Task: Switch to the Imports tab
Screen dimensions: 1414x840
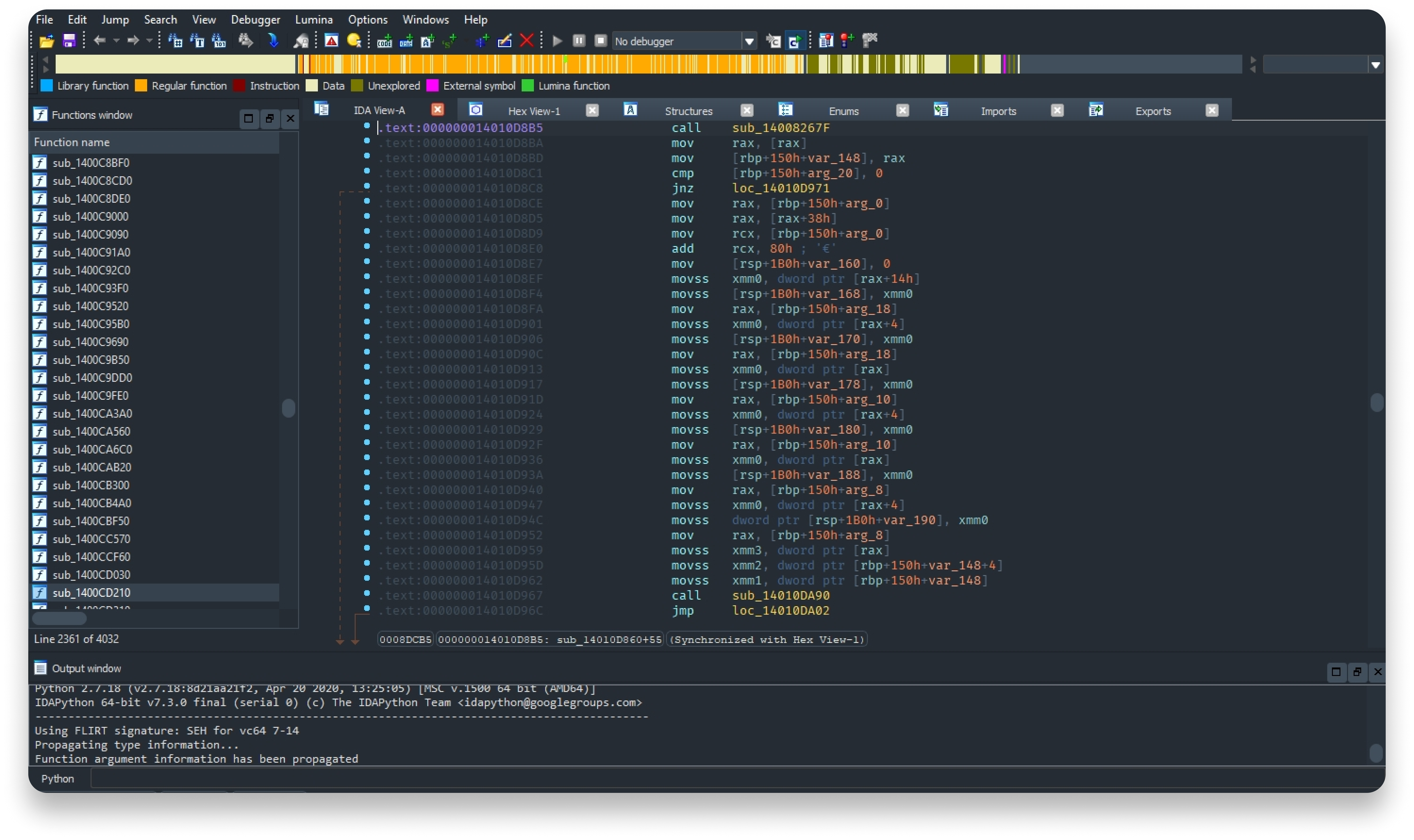Action: [998, 111]
